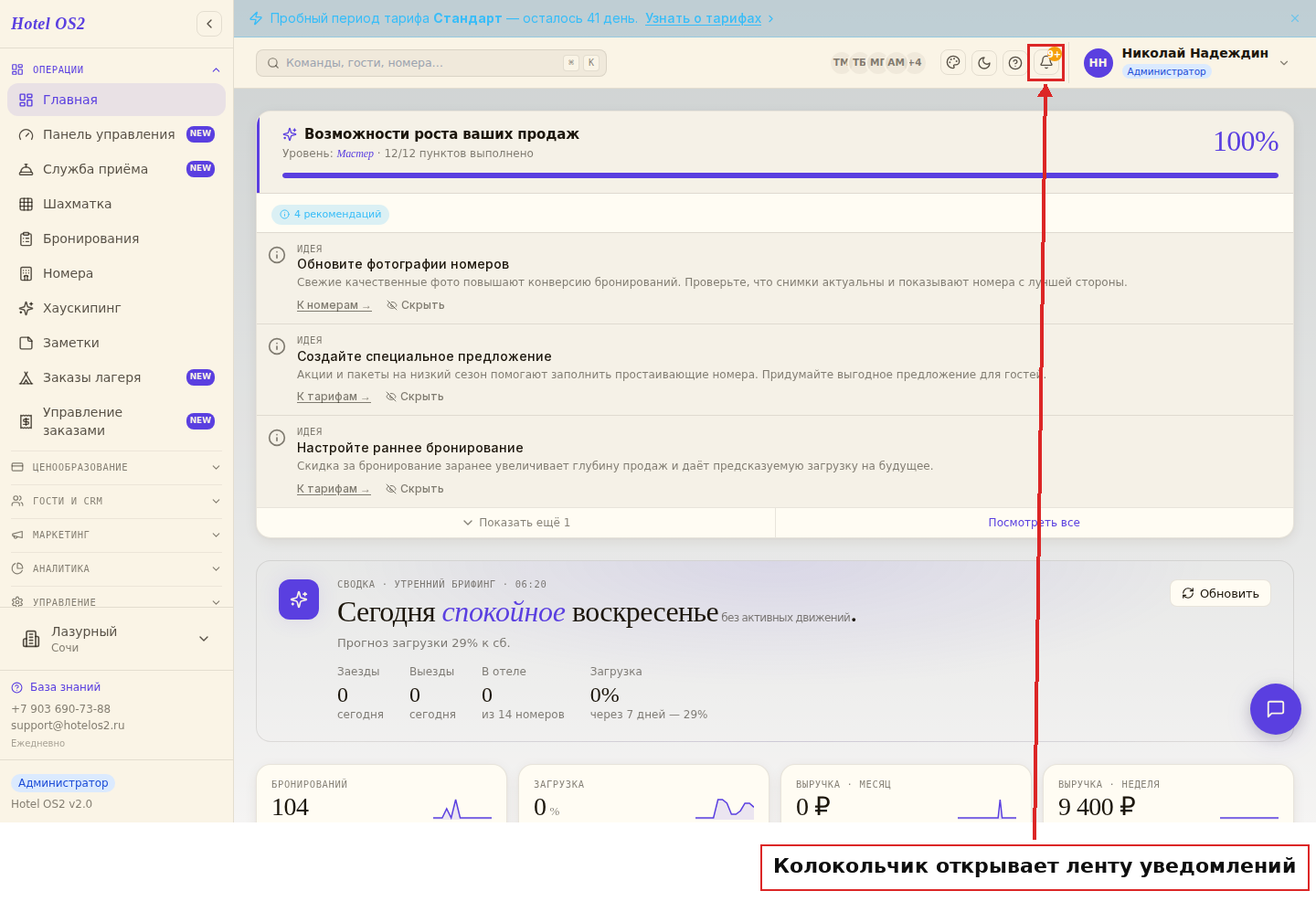Focus the Команды, гости, номера search field

coord(431,63)
